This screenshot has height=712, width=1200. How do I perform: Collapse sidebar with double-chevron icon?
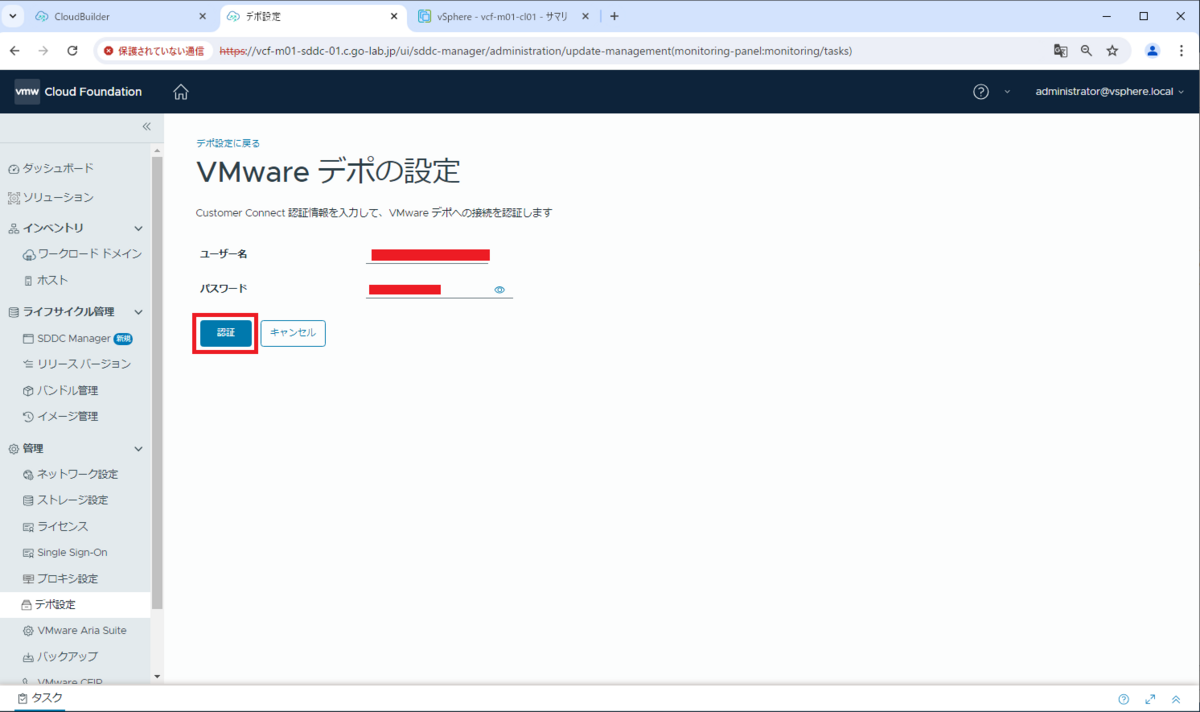(146, 127)
